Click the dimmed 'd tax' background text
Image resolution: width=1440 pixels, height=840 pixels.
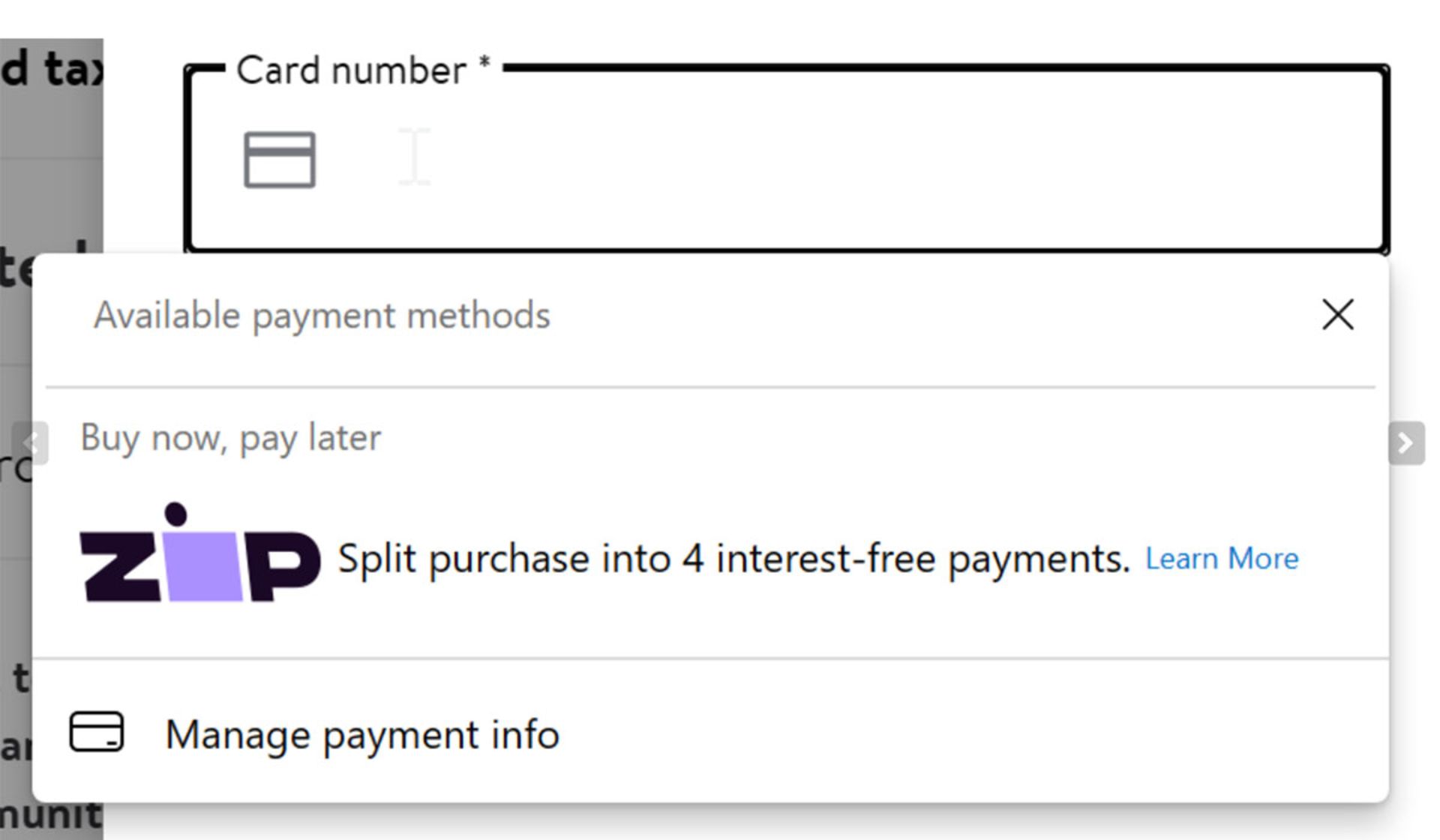point(52,68)
